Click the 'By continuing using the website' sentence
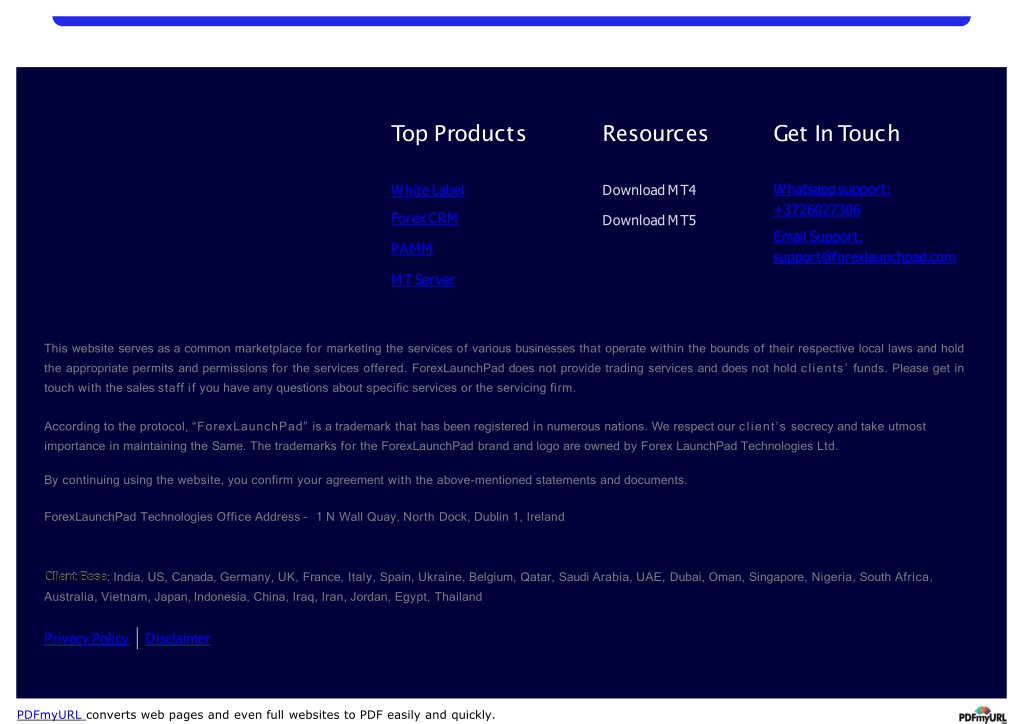 coord(366,480)
